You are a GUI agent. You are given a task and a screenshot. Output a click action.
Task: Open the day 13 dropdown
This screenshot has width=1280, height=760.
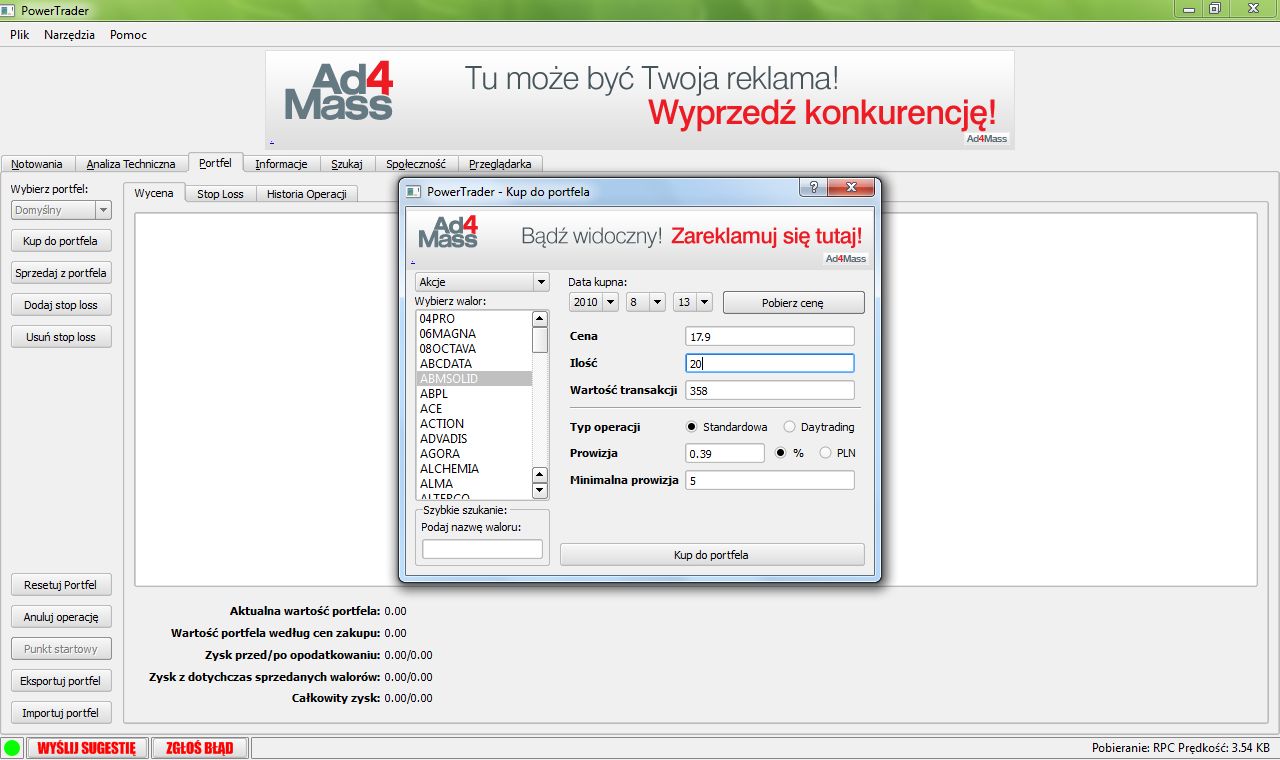692,302
